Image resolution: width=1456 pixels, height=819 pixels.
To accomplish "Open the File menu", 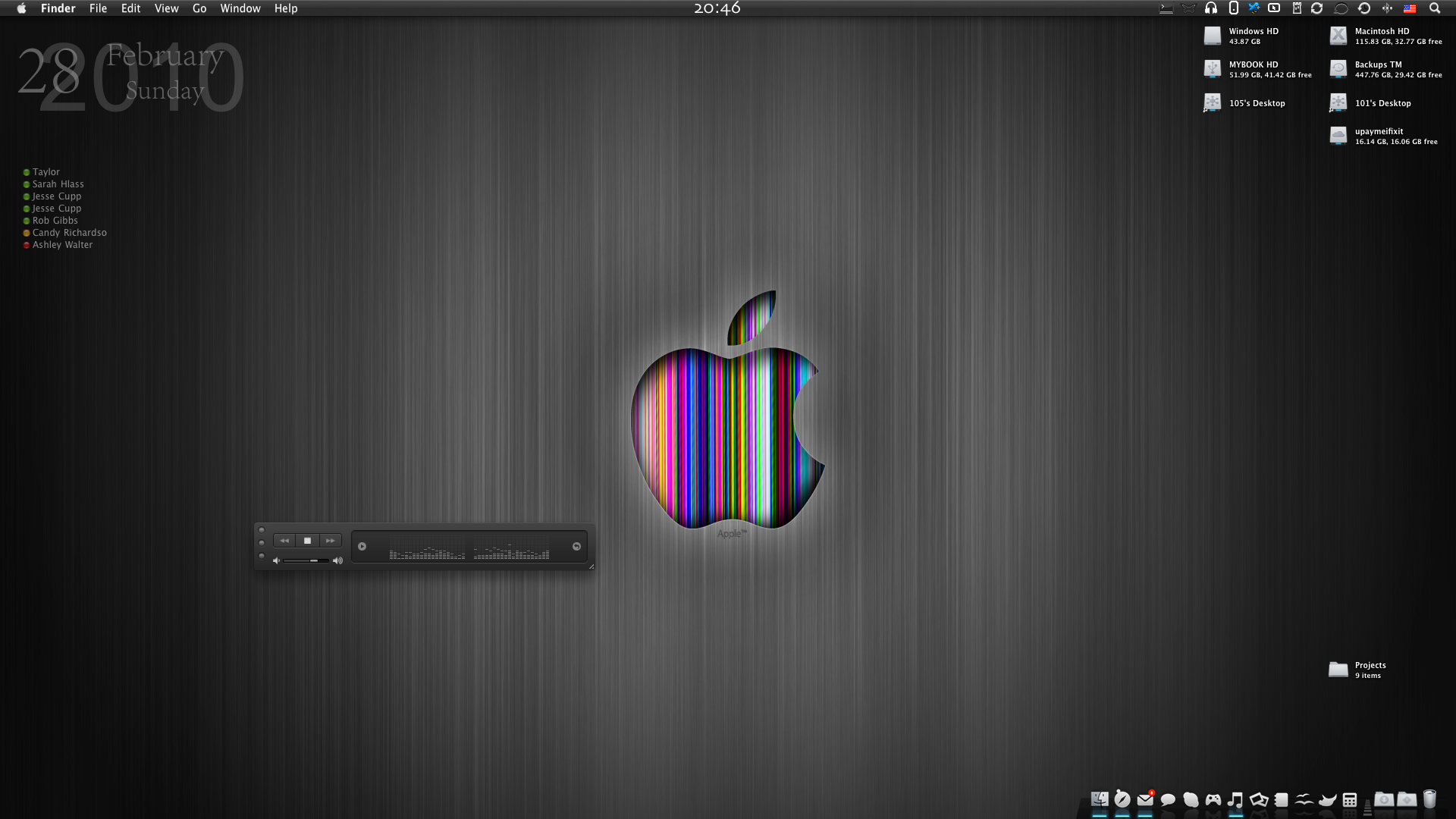I will point(98,8).
